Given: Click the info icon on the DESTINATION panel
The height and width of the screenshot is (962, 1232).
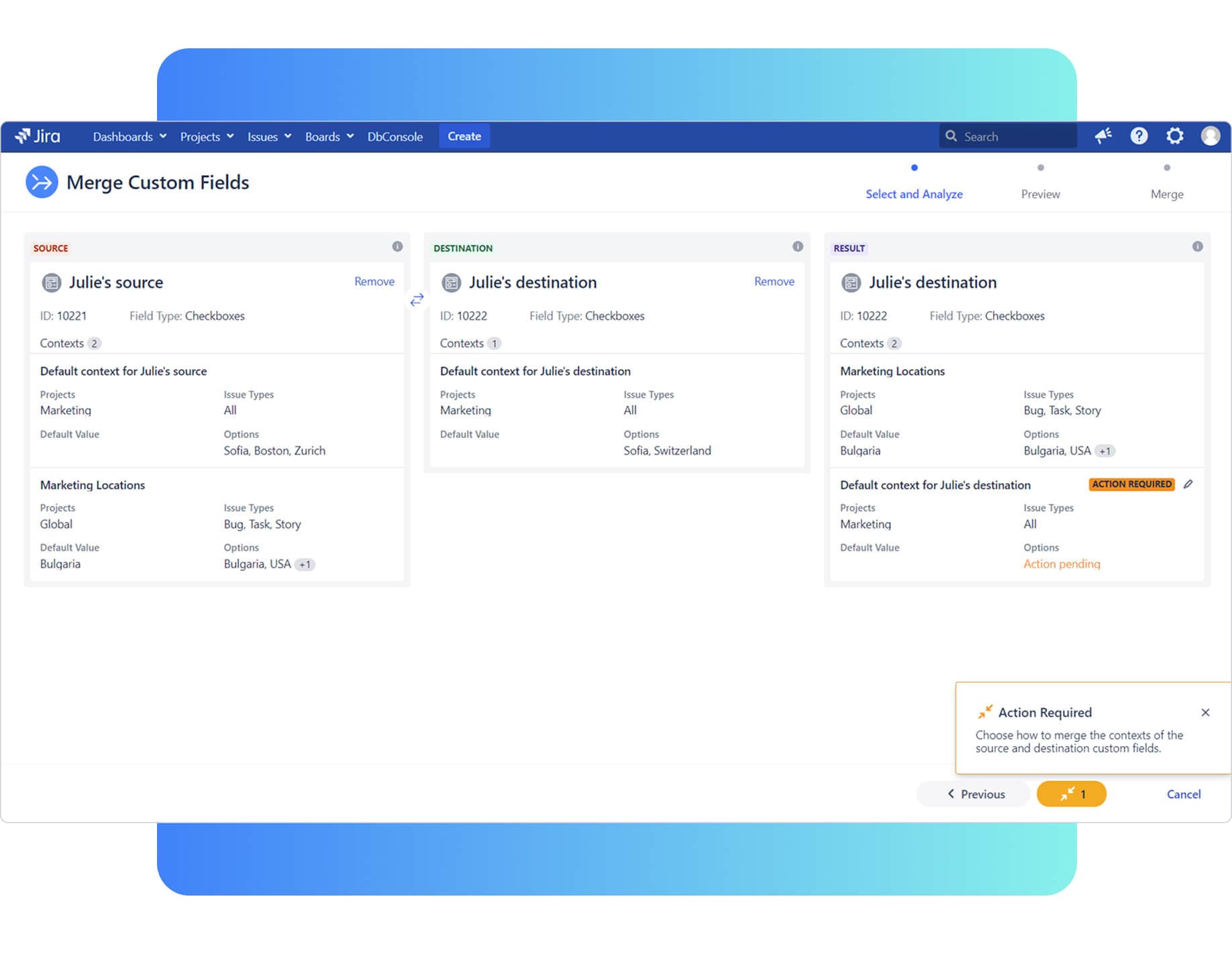Looking at the screenshot, I should pyautogui.click(x=797, y=247).
